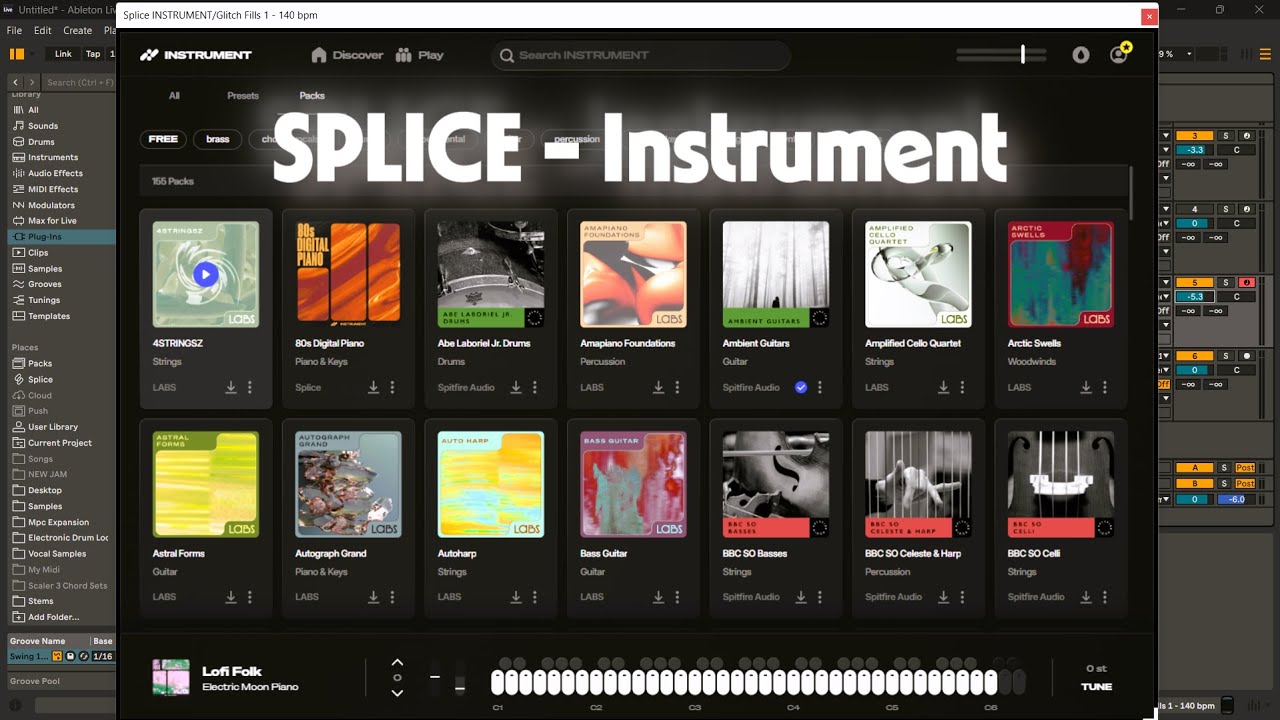
Task: Click installed checkmark on Ambient Guitars
Action: click(x=801, y=387)
